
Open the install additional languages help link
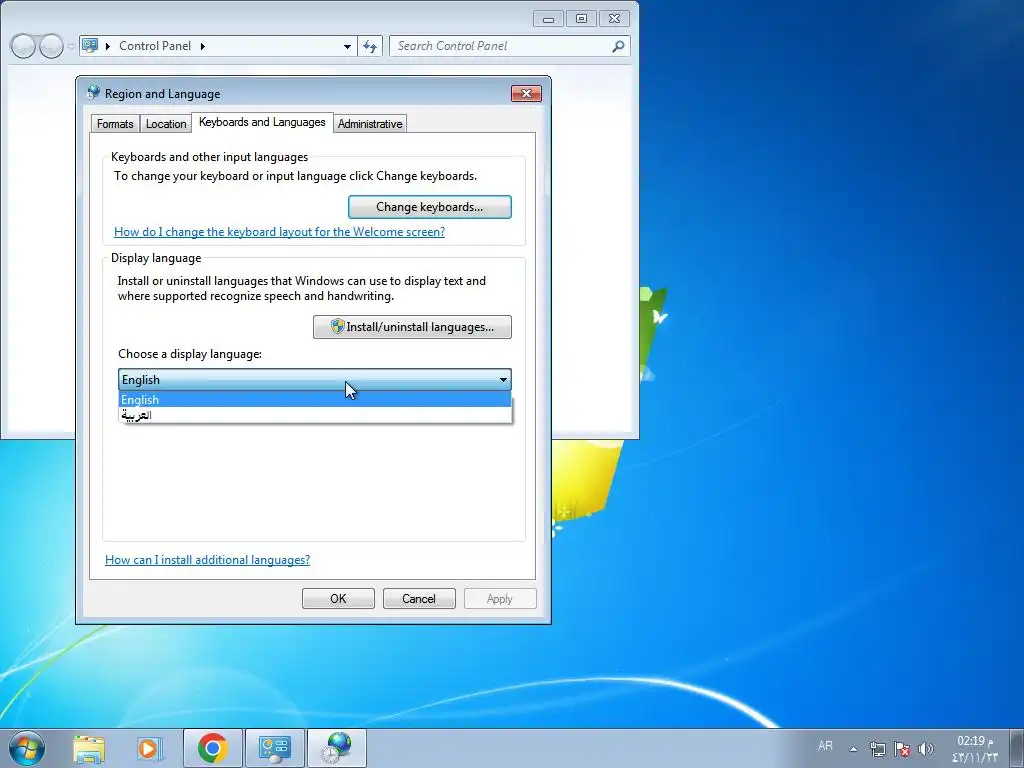[208, 560]
